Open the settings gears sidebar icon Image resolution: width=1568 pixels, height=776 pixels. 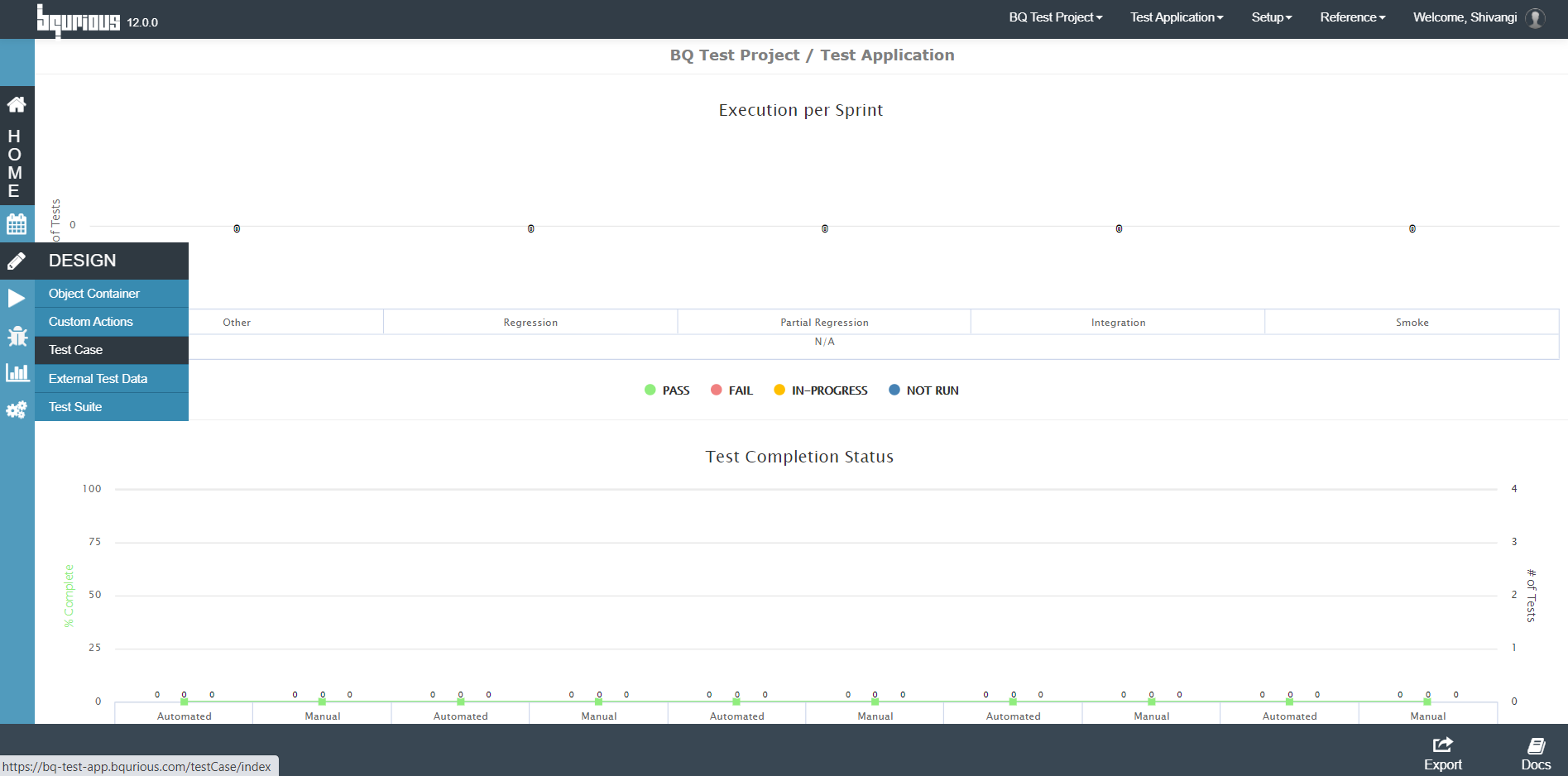pyautogui.click(x=17, y=410)
